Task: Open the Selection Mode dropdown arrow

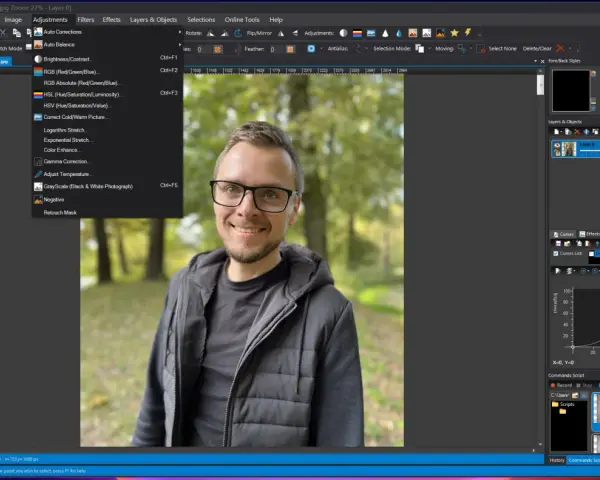Action: pyautogui.click(x=429, y=49)
